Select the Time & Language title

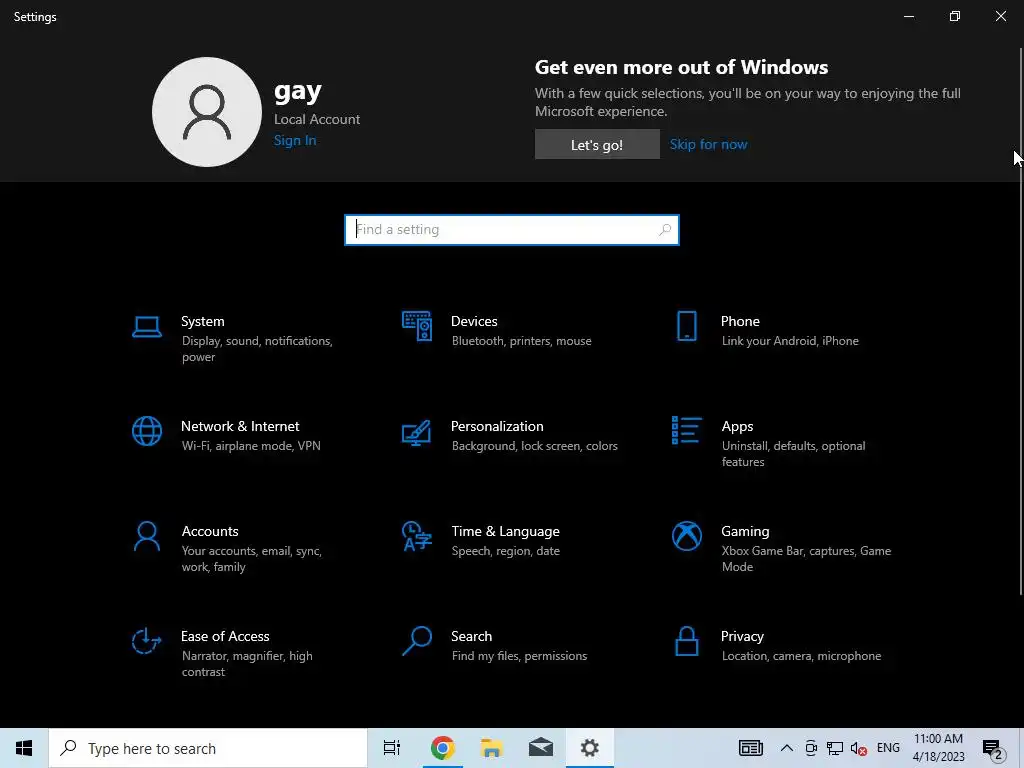(505, 532)
